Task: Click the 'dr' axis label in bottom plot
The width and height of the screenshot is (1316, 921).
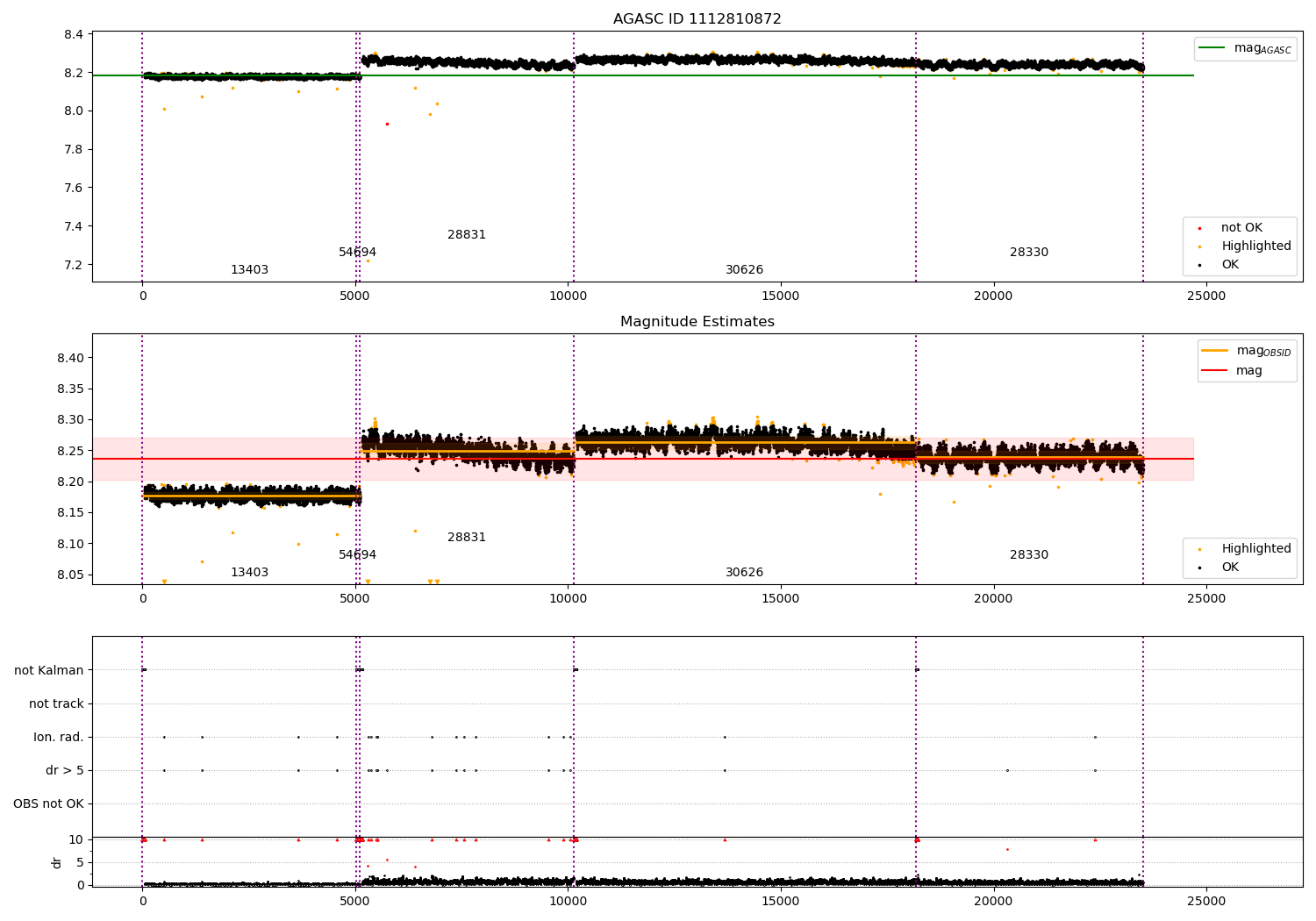Action: click(57, 862)
